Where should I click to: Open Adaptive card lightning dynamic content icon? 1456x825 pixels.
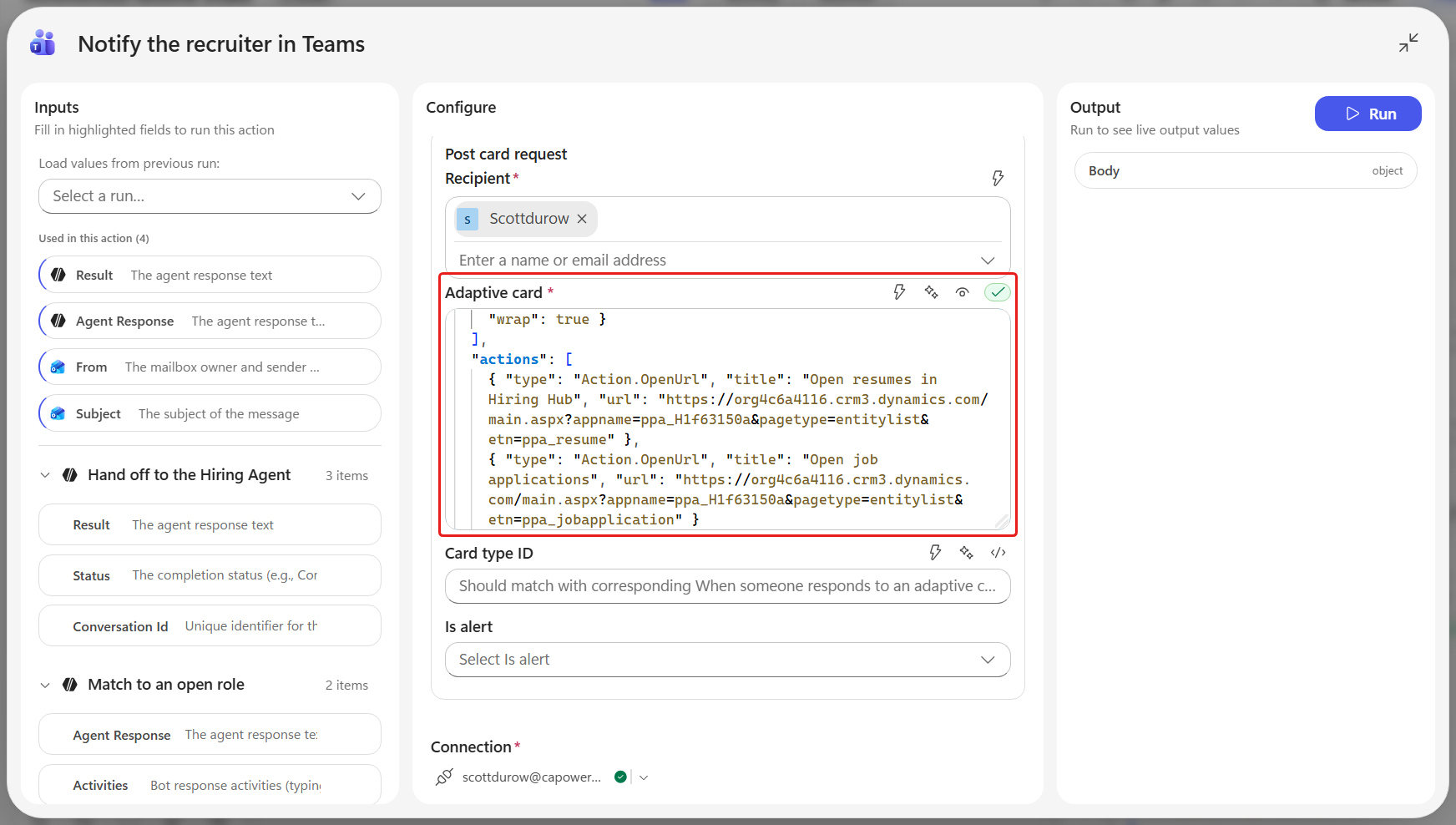pos(899,291)
